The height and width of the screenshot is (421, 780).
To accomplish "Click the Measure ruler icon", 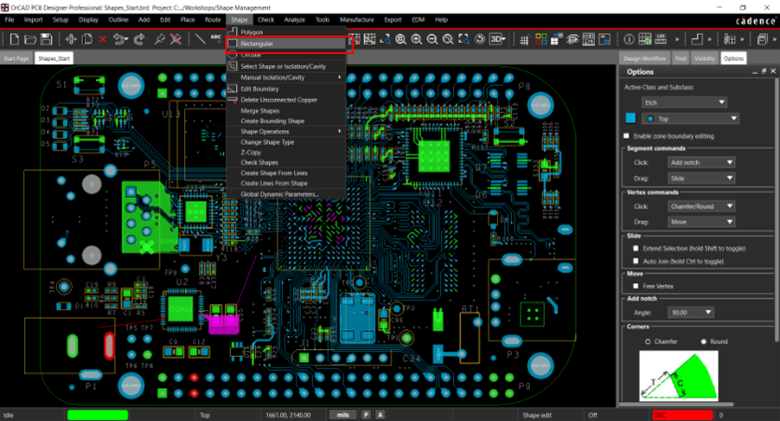I will click(661, 39).
